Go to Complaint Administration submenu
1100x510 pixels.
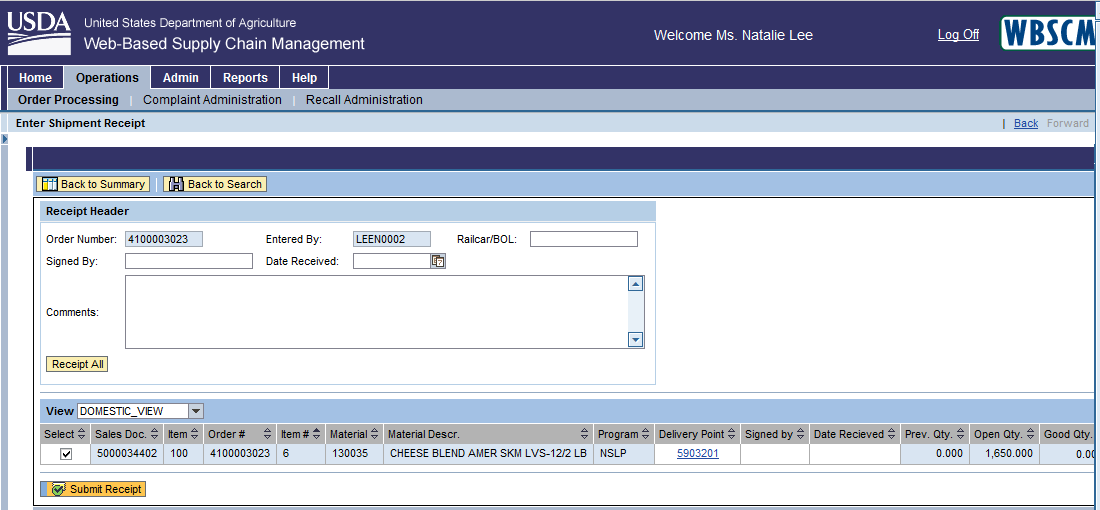point(212,100)
